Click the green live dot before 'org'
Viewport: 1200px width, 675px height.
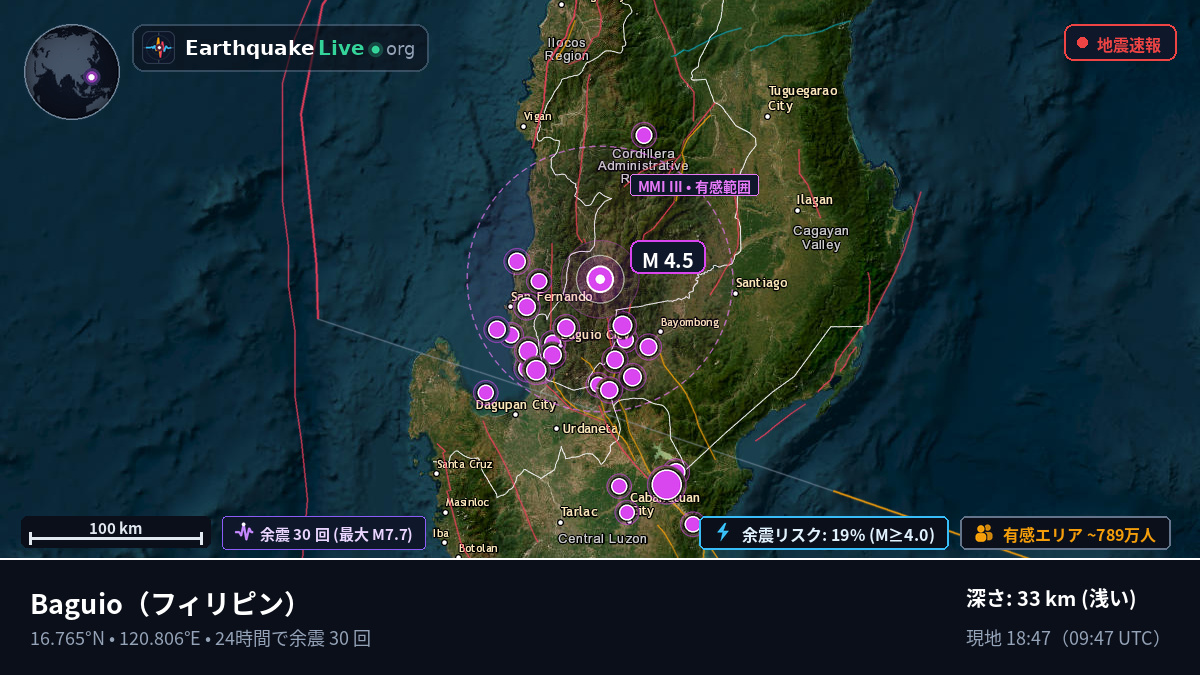click(375, 49)
